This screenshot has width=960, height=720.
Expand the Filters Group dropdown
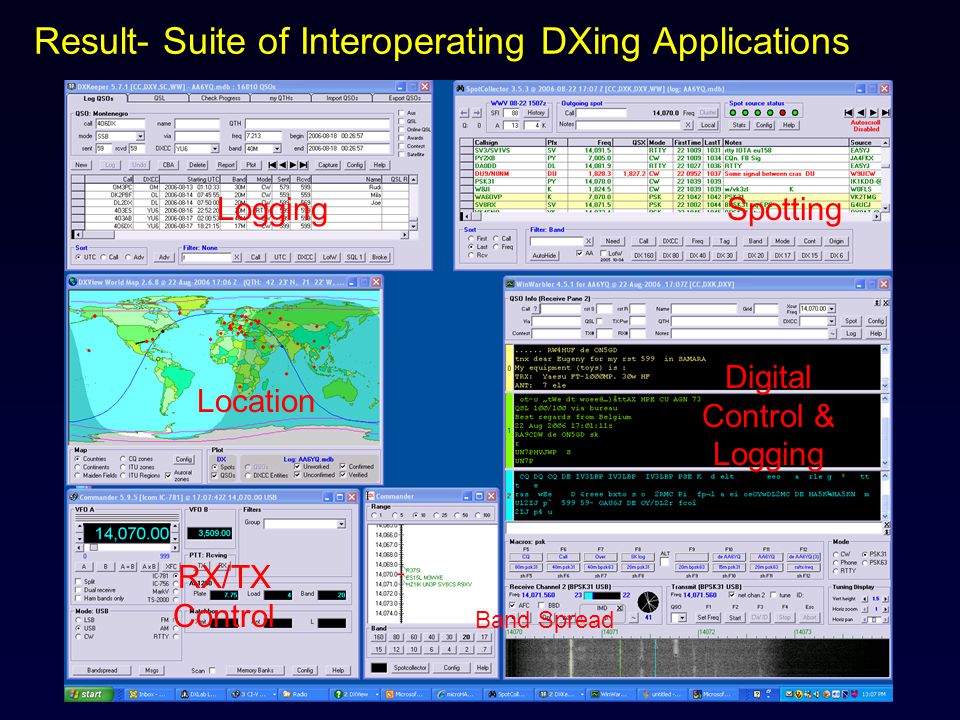tap(341, 524)
